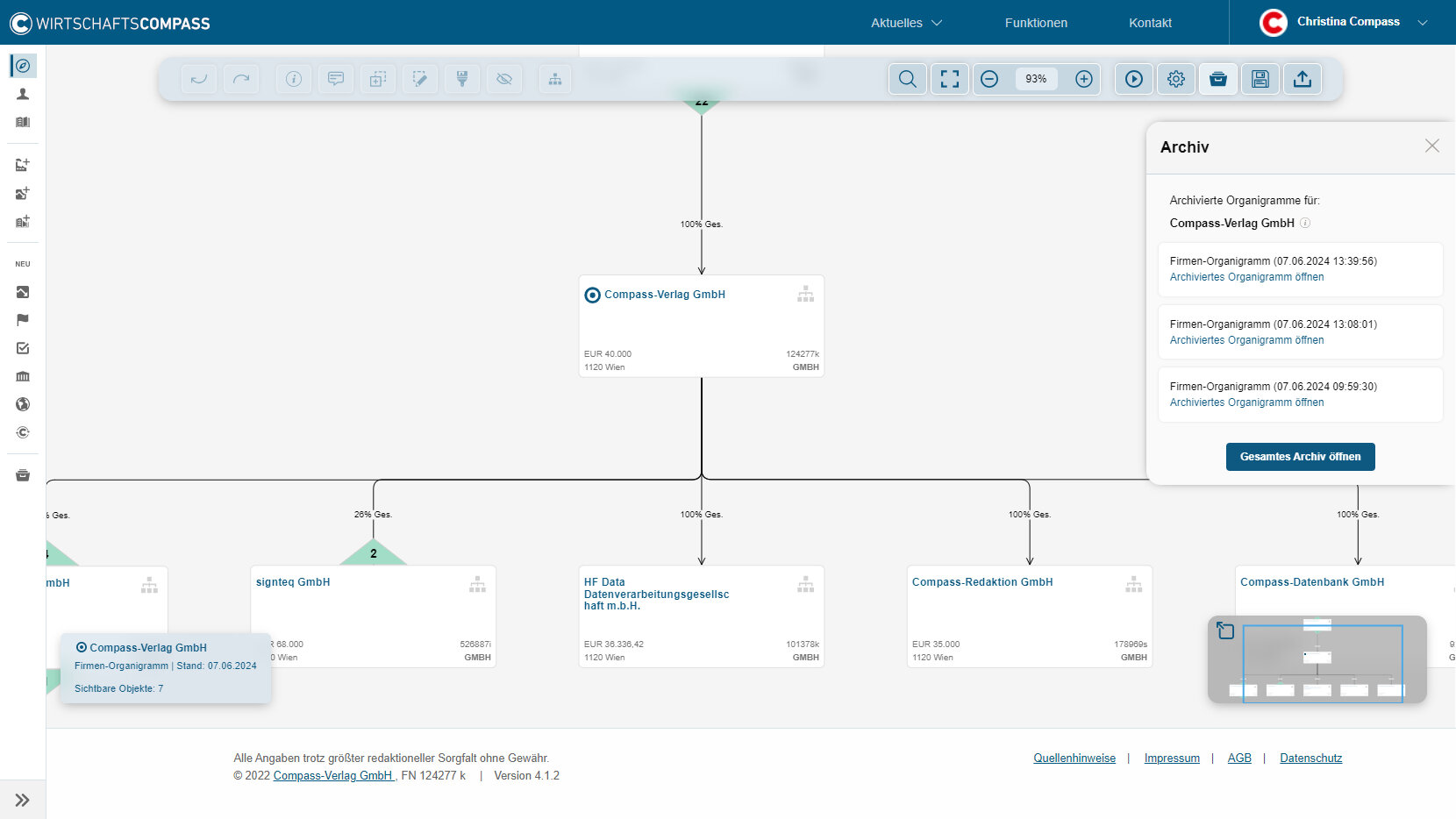Open the search magnifier tool
This screenshot has height=819, width=1456.
908,79
